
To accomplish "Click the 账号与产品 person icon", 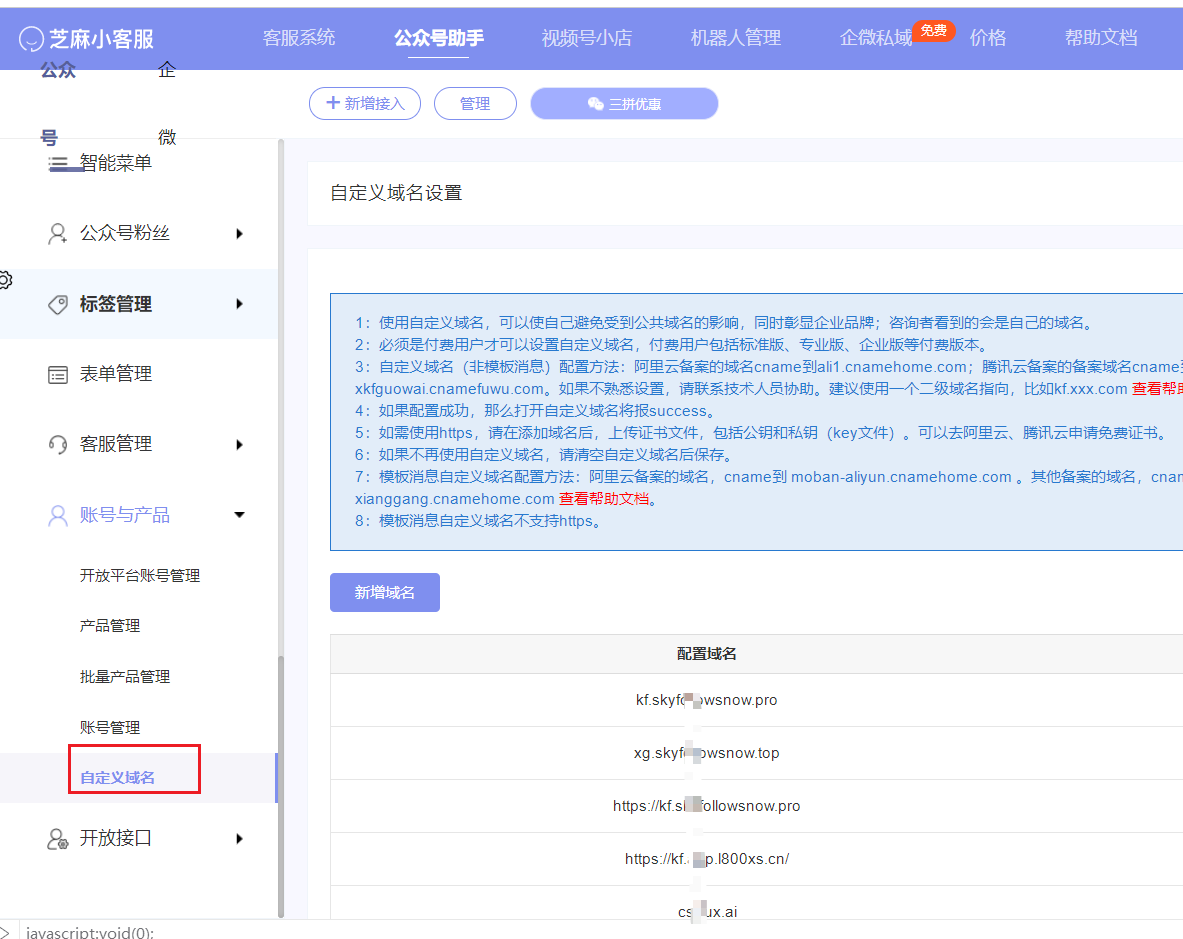I will click(x=58, y=516).
